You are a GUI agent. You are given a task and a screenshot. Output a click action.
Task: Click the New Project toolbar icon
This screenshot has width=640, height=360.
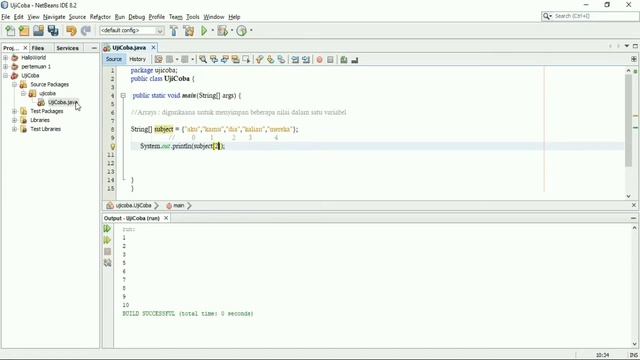coord(24,31)
